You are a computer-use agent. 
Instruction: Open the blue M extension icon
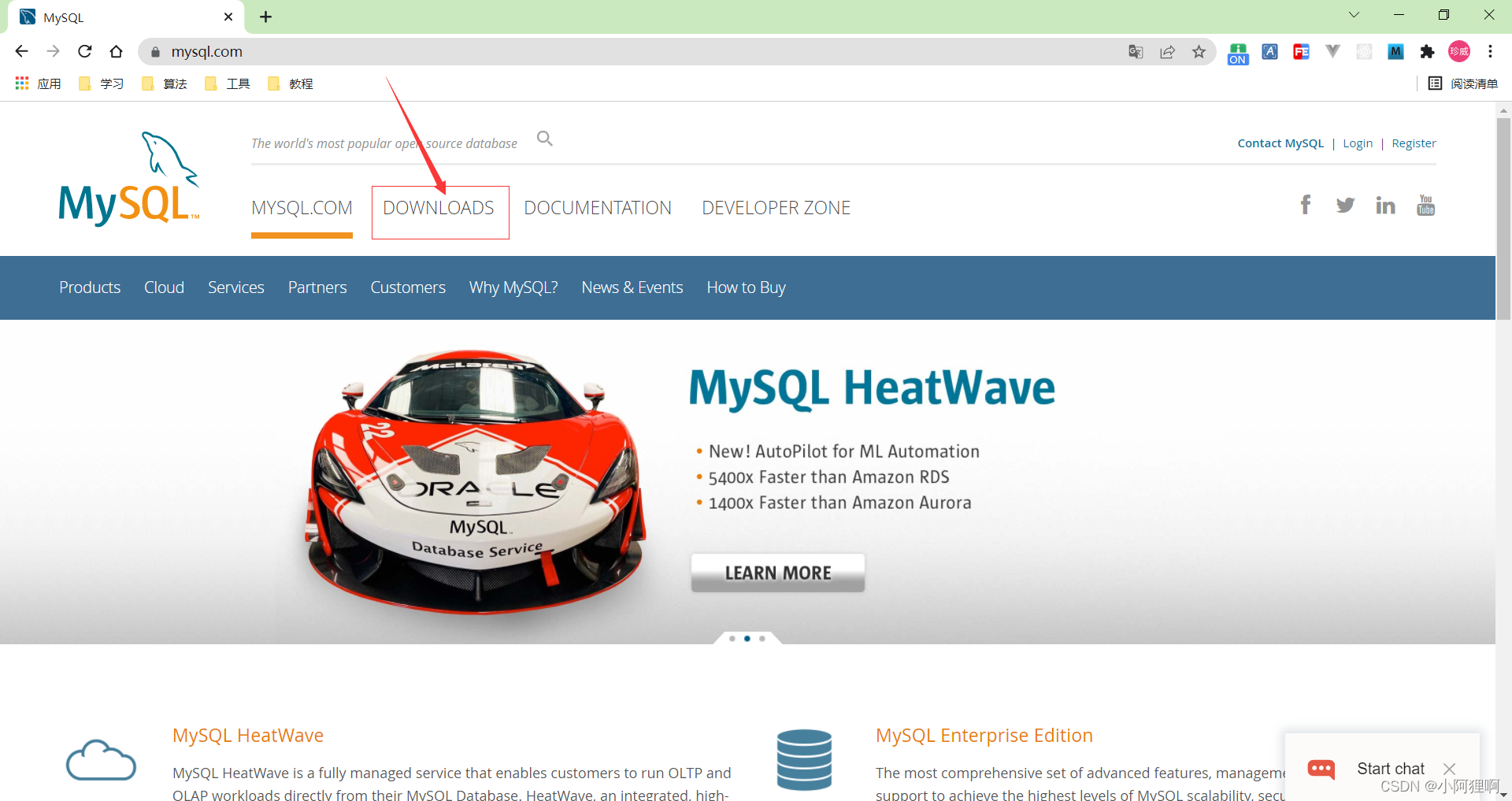1395,52
